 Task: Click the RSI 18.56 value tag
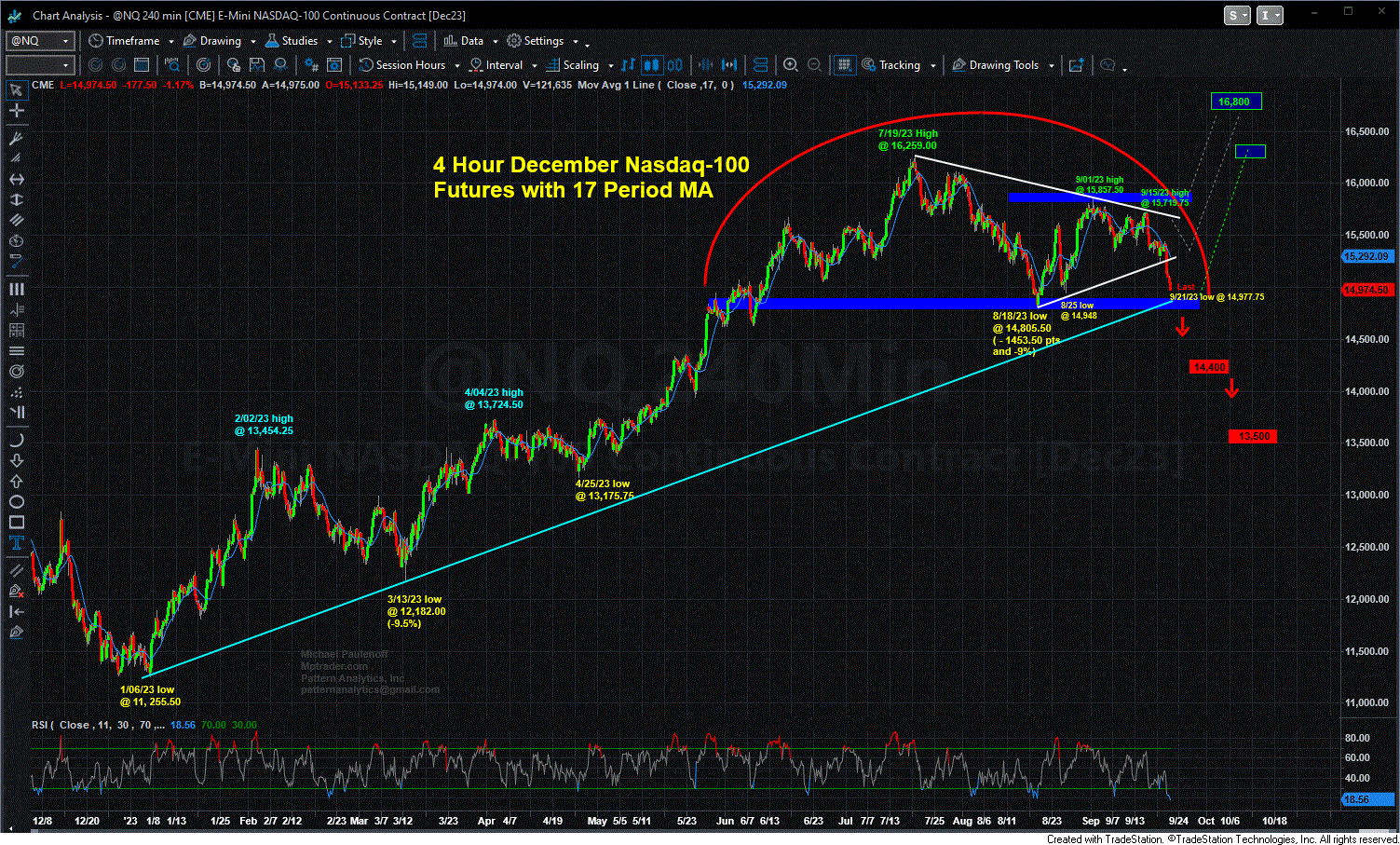(1367, 799)
